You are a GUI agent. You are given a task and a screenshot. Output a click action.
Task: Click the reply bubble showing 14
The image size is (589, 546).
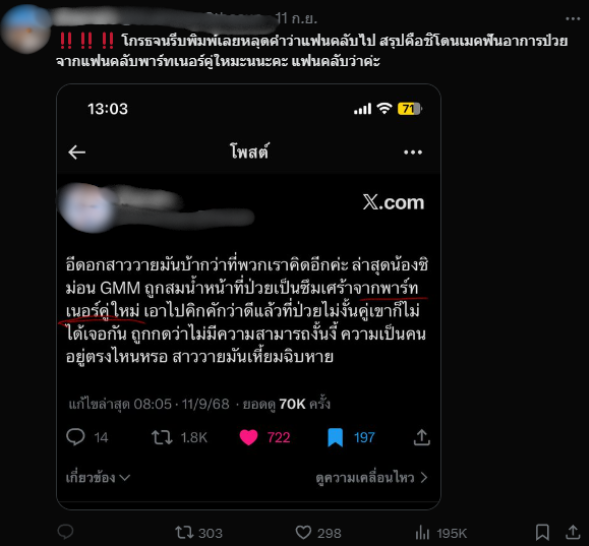tap(87, 437)
